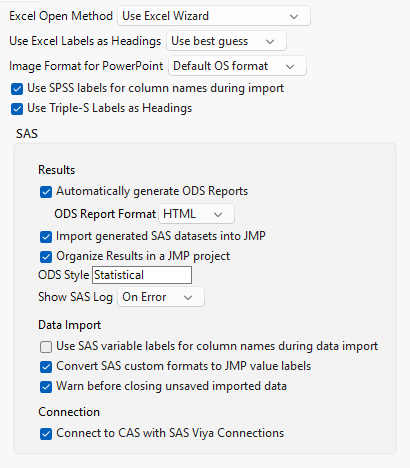Toggle Convert SAS custom formats to value labels
410x468 pixels.
46,367
